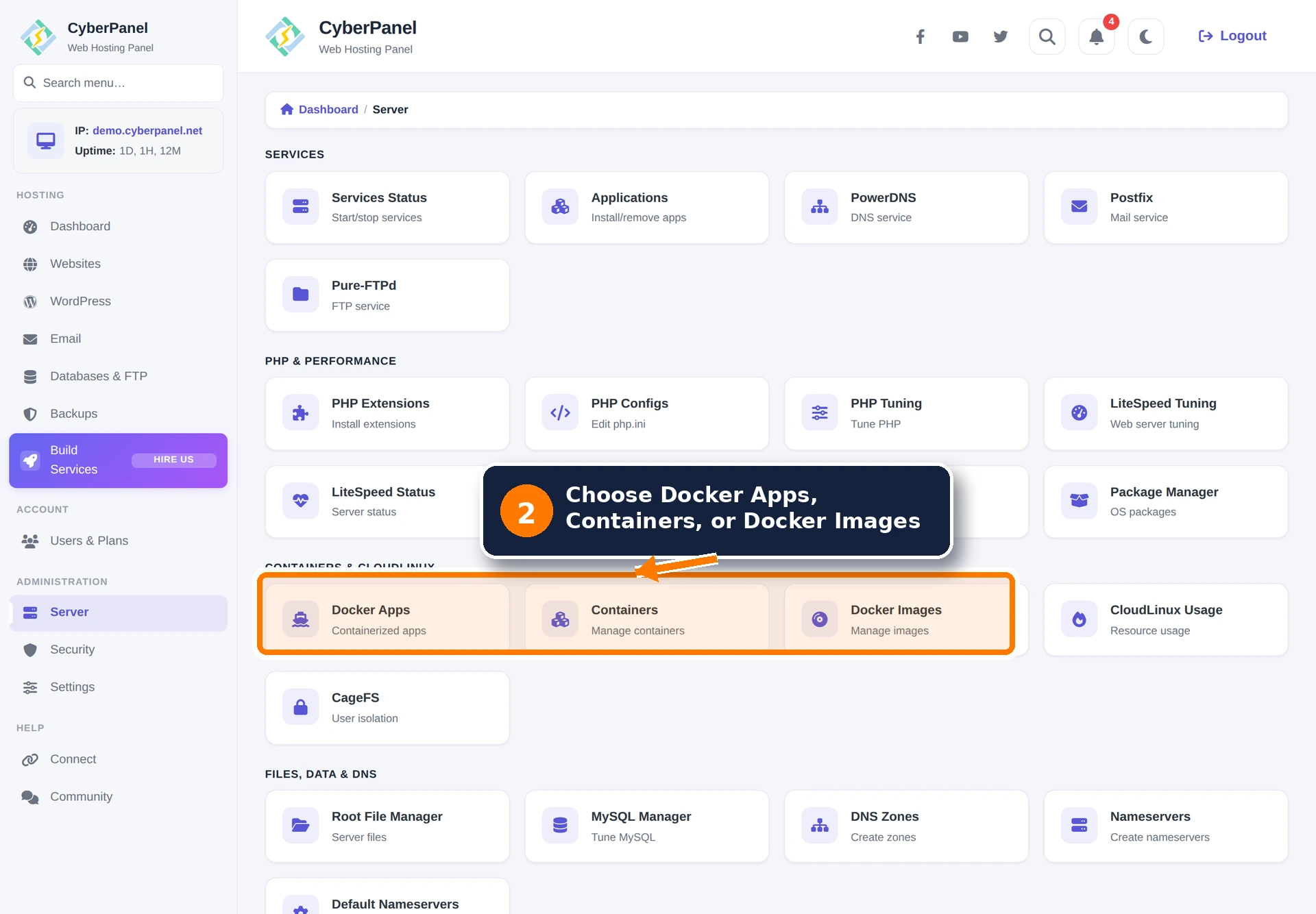Image resolution: width=1316 pixels, height=914 pixels.
Task: Click the Docker Images disc icon
Action: [x=820, y=619]
